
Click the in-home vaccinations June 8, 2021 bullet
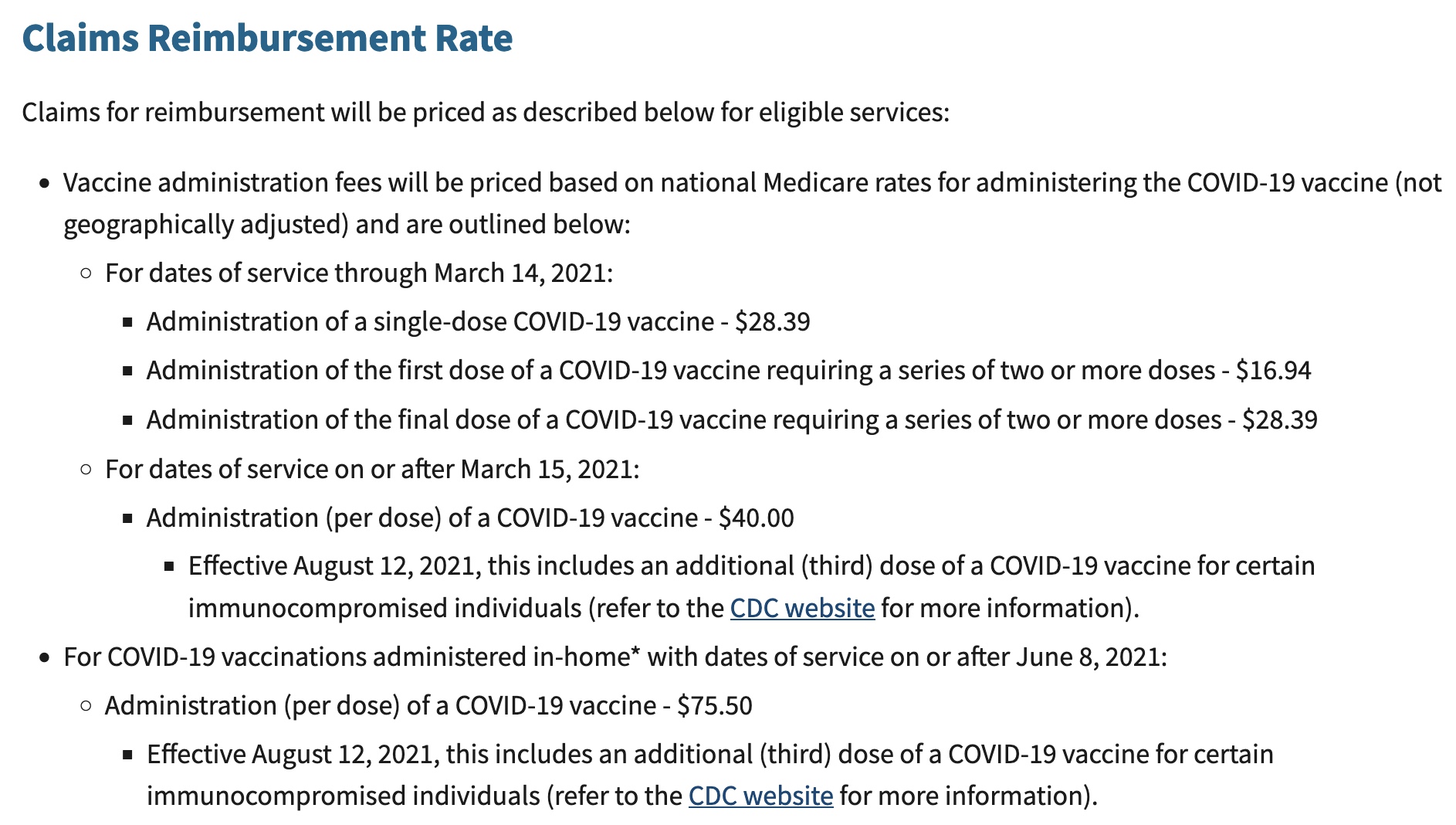pyautogui.click(x=615, y=657)
